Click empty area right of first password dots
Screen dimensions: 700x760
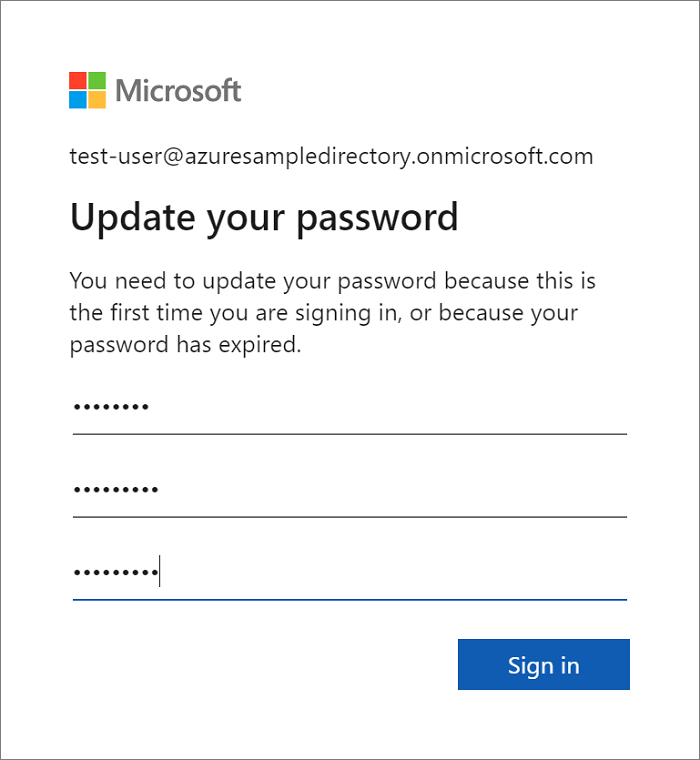(x=400, y=408)
